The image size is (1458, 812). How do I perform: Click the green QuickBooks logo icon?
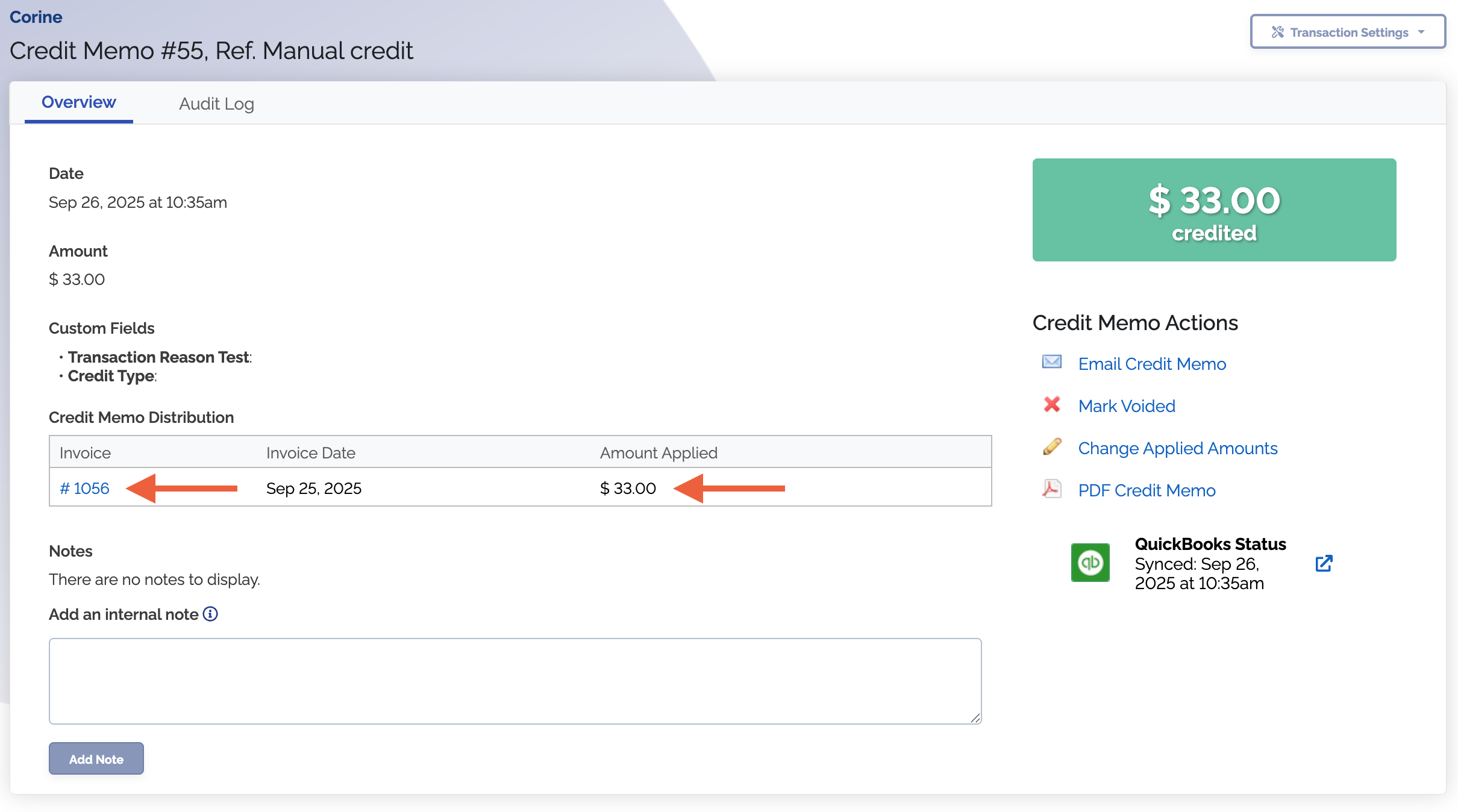pyautogui.click(x=1090, y=563)
